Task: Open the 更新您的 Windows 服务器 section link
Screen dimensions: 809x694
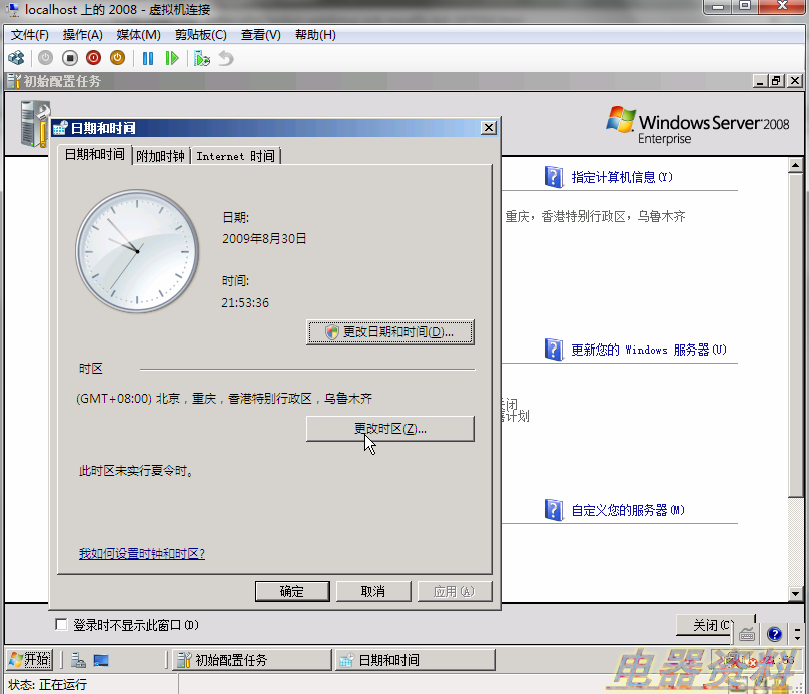Action: point(648,350)
